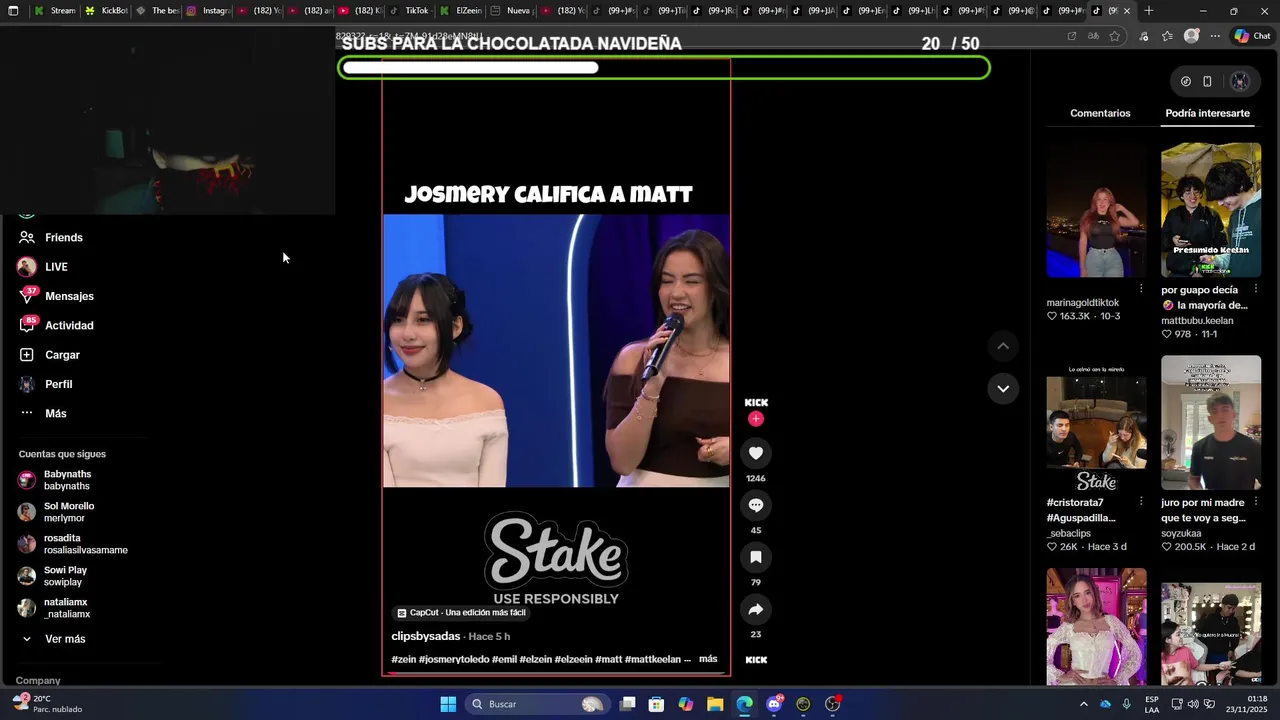
Task: Open Microsoft Store from the taskbar
Action: click(657, 704)
